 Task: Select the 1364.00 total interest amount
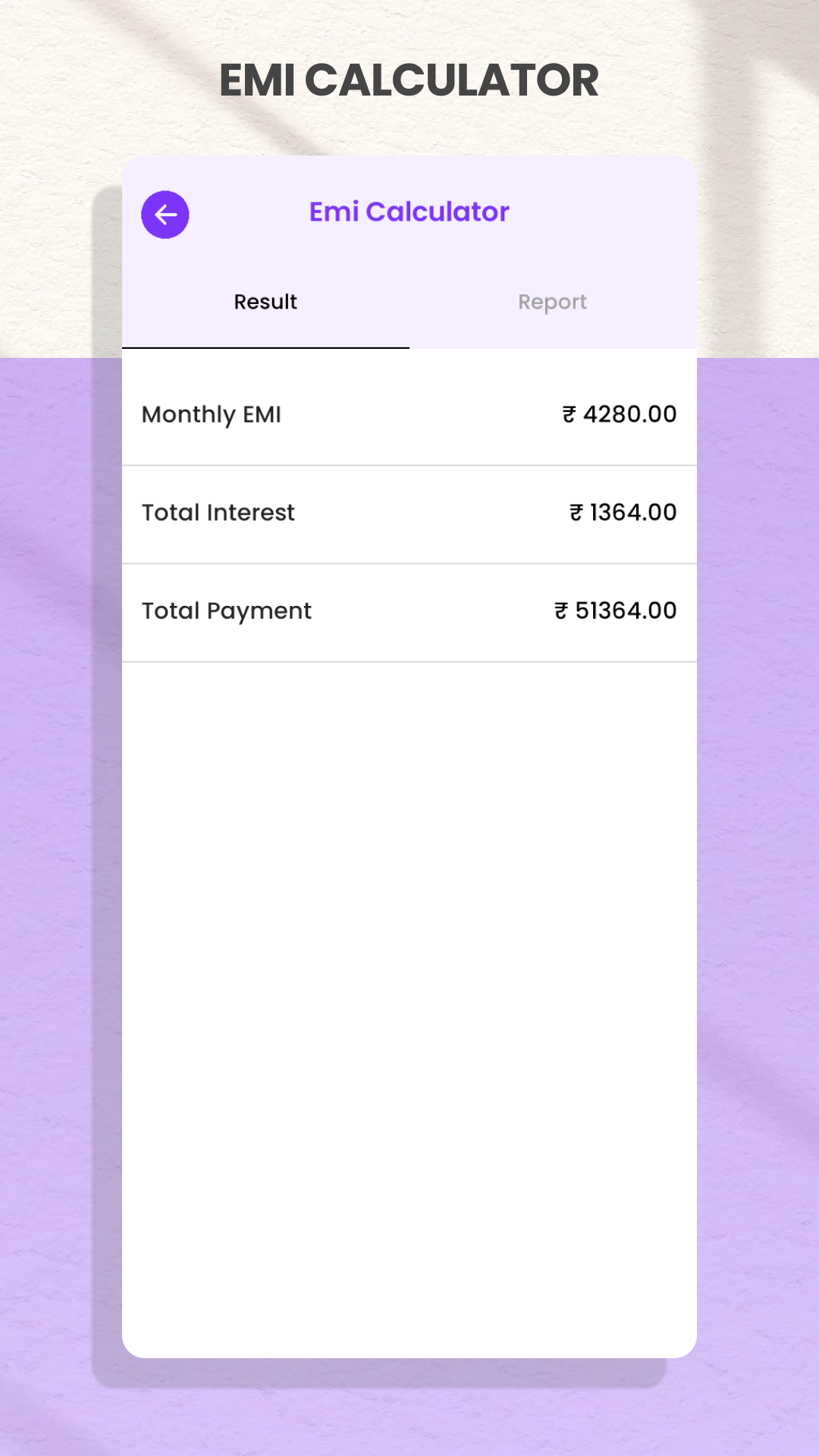point(633,513)
